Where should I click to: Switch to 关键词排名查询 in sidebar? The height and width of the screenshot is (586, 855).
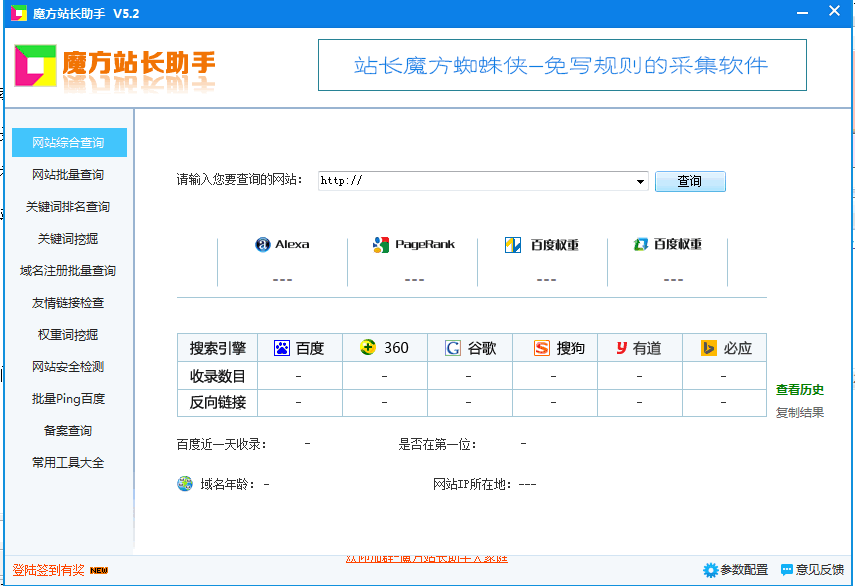[x=68, y=207]
